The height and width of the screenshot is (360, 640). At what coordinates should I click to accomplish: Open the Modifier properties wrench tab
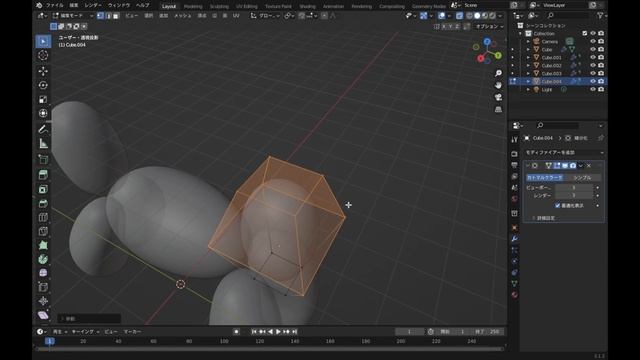[514, 238]
